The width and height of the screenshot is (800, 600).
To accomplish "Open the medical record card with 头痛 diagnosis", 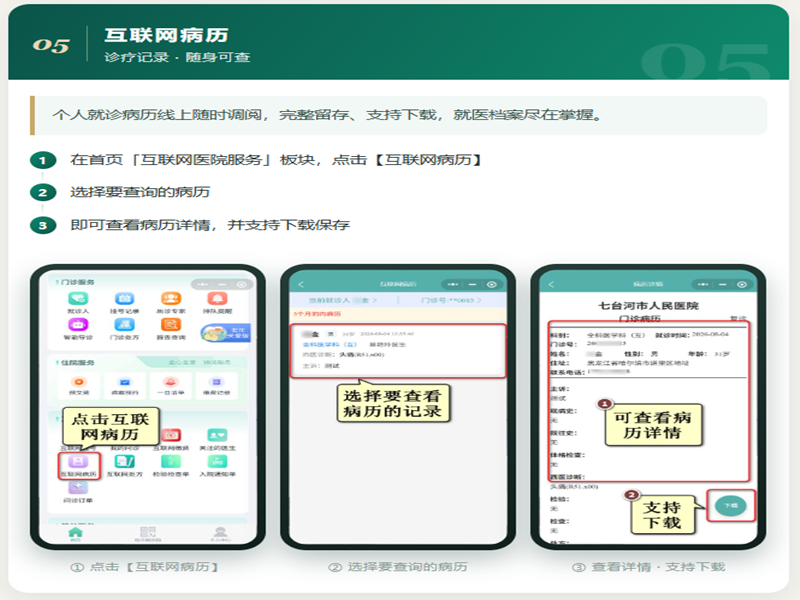I will 398,351.
